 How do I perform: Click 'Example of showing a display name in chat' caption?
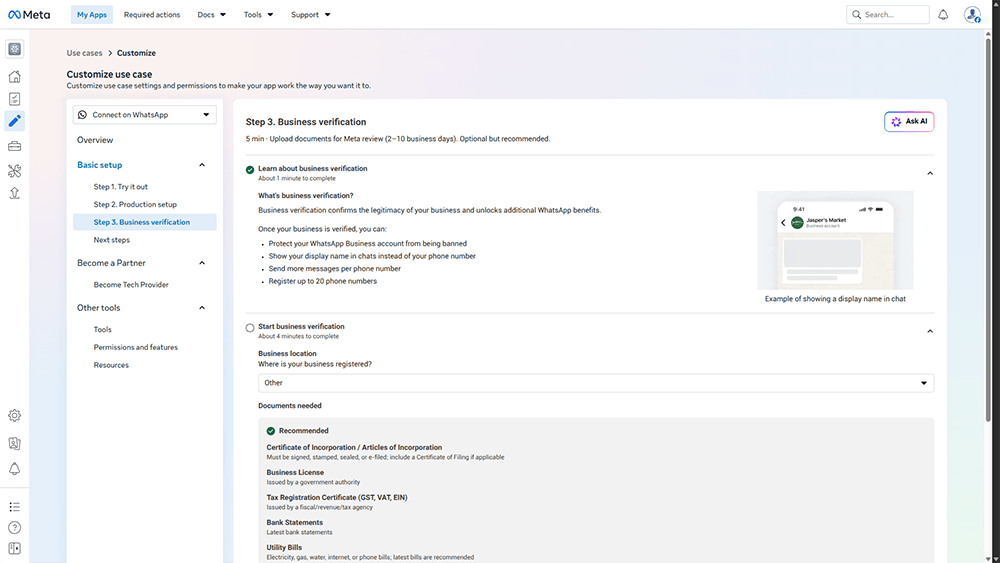coord(835,299)
